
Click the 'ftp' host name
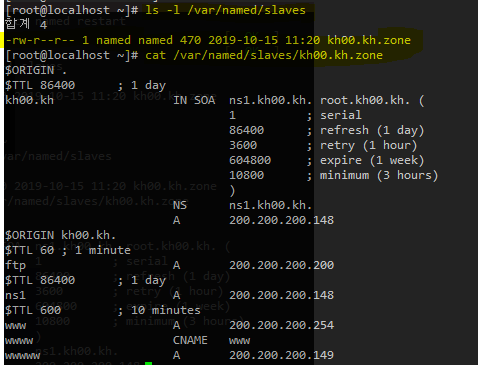(15, 265)
